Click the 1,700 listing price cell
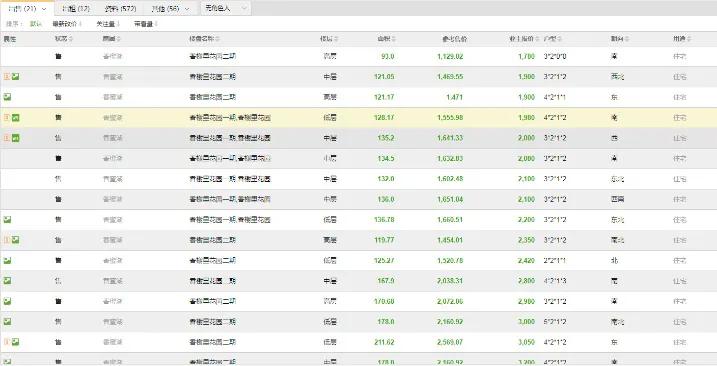 coord(526,56)
